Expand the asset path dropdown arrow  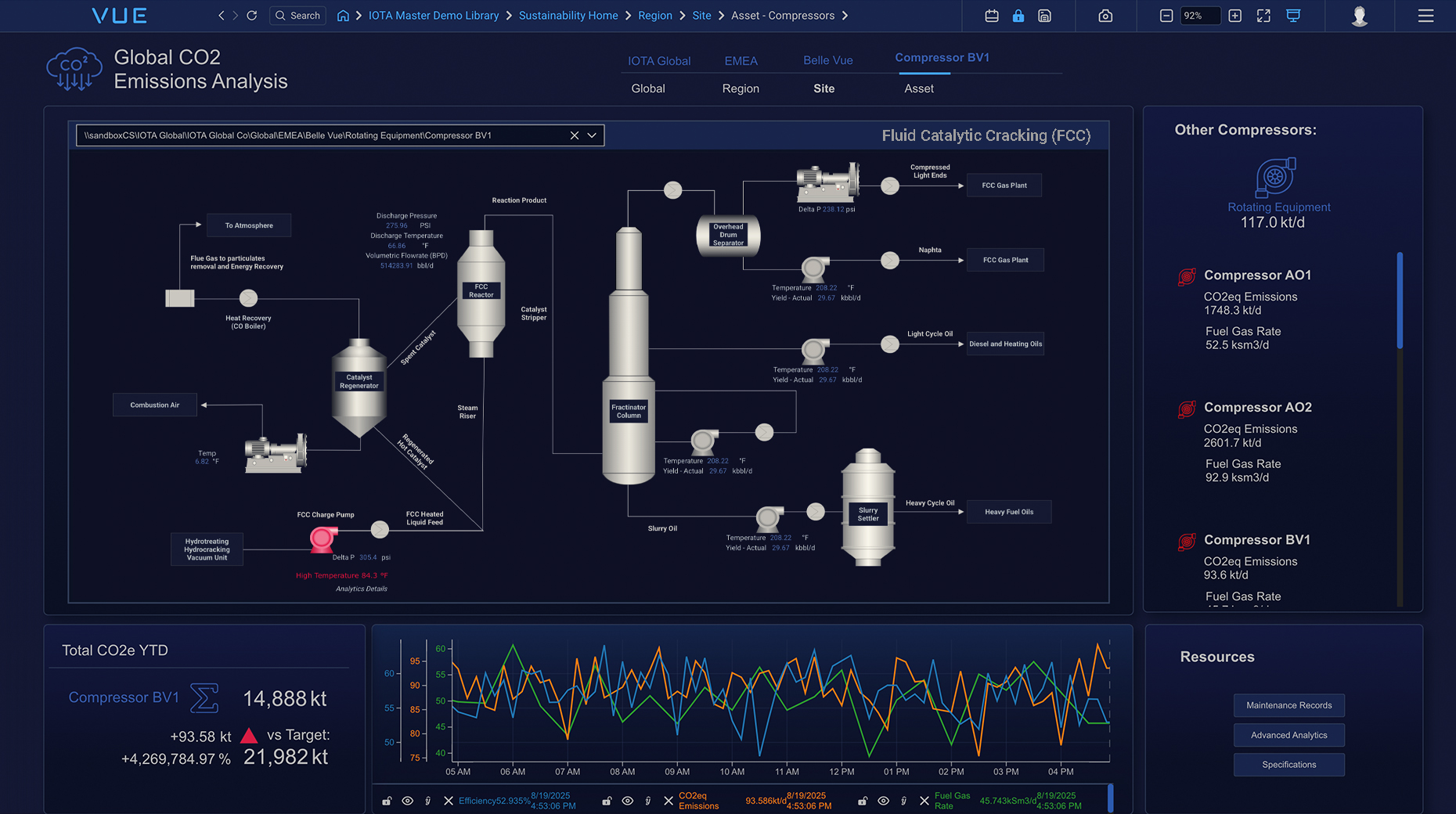pyautogui.click(x=592, y=135)
